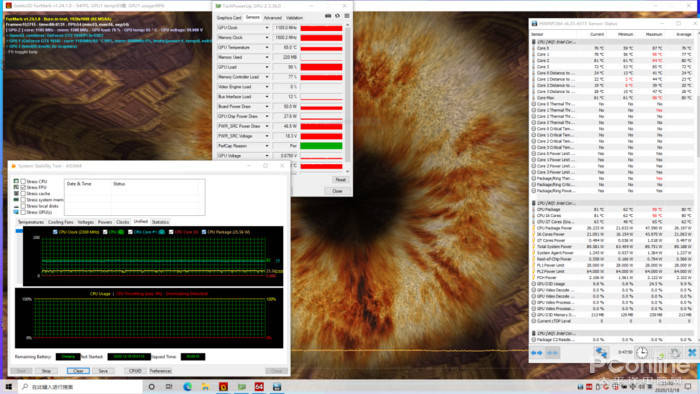The image size is (700, 394).
Task: Toggle CPU Clock graph legend checkbox
Action: pyautogui.click(x=55, y=232)
